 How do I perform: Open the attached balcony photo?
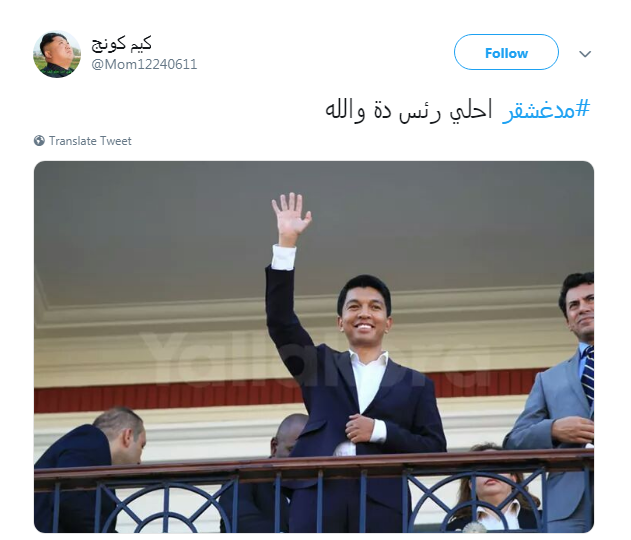(x=314, y=347)
